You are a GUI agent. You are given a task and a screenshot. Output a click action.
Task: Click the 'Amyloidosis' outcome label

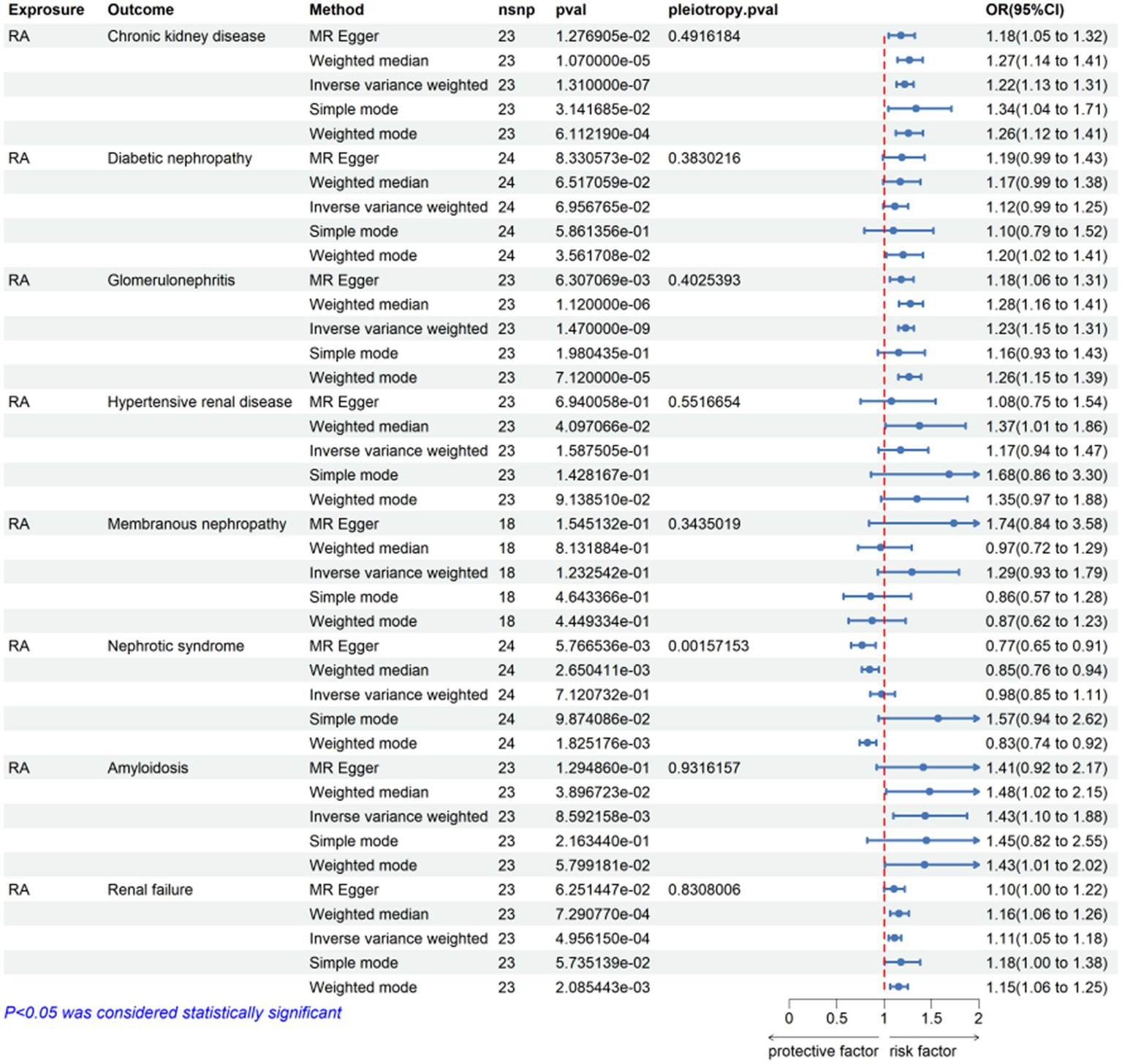pos(148,768)
